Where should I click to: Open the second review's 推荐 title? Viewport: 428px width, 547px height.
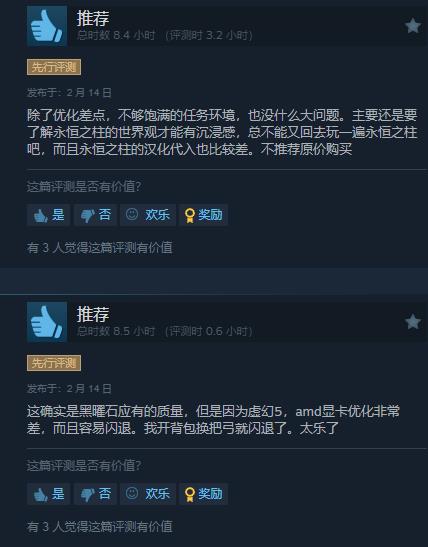[x=93, y=314]
